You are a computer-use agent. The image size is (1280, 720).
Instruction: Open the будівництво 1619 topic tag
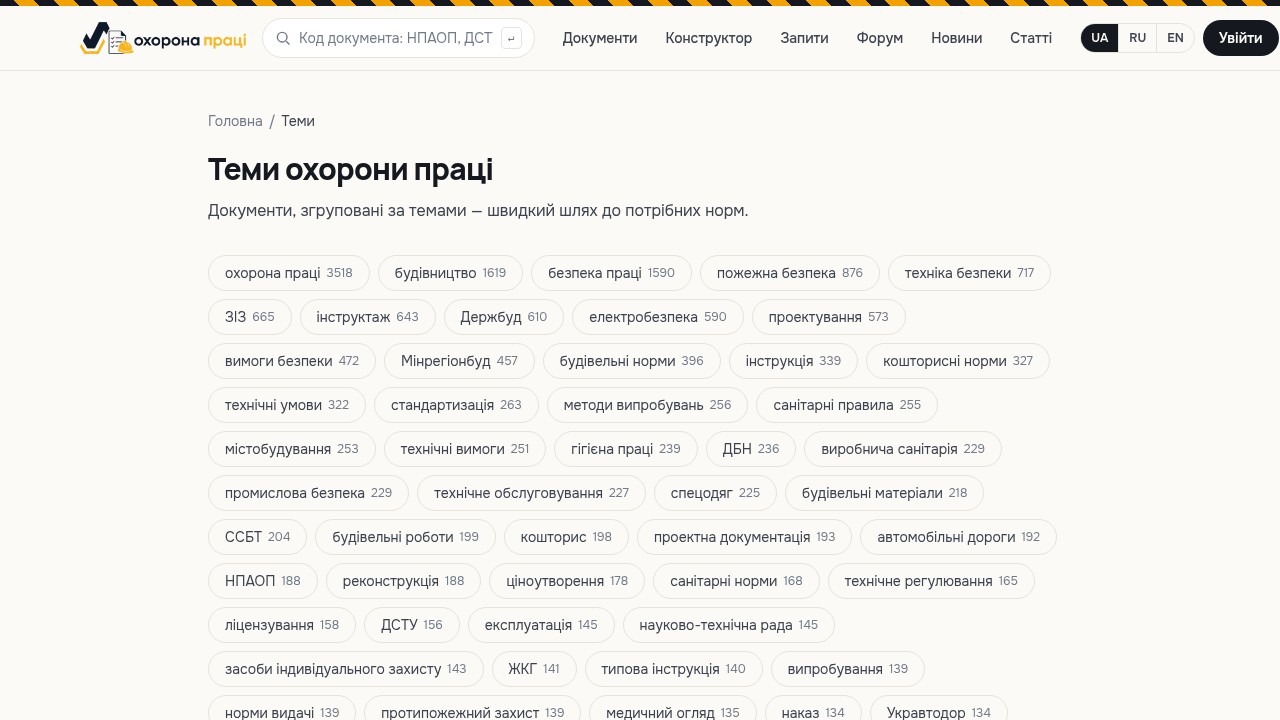click(451, 273)
